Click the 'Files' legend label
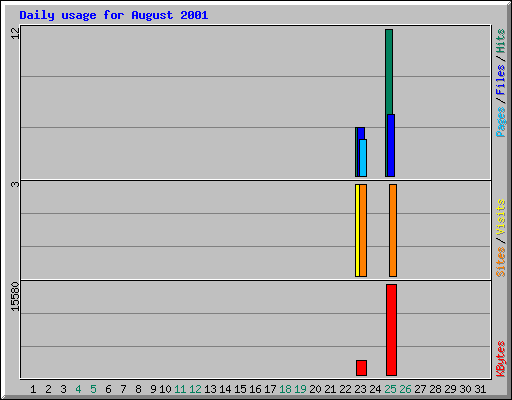The width and height of the screenshot is (512, 400). [500, 79]
